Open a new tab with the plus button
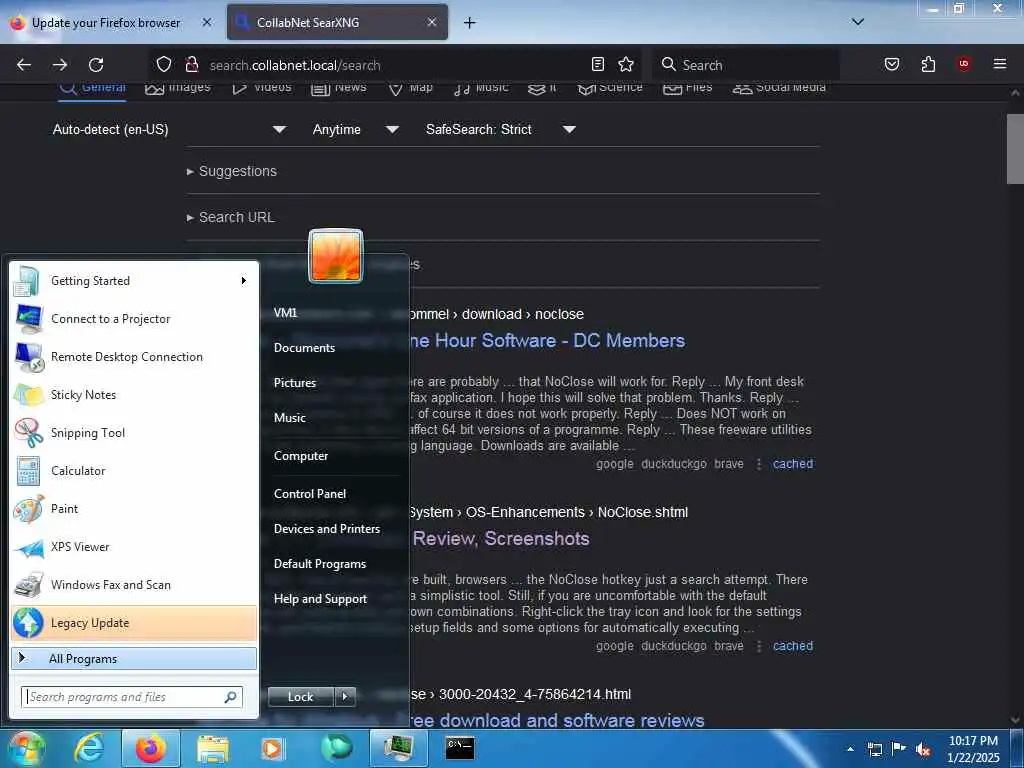The height and width of the screenshot is (768, 1024). (x=470, y=23)
